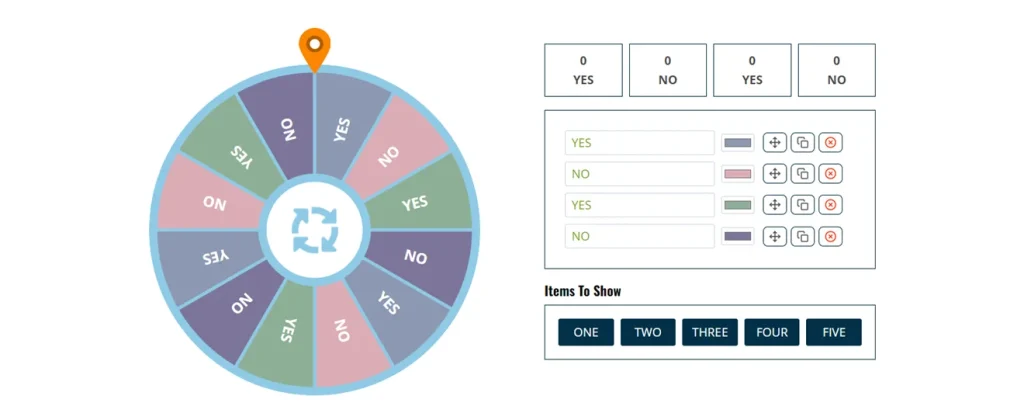Duplicate the first YES entry

(803, 142)
